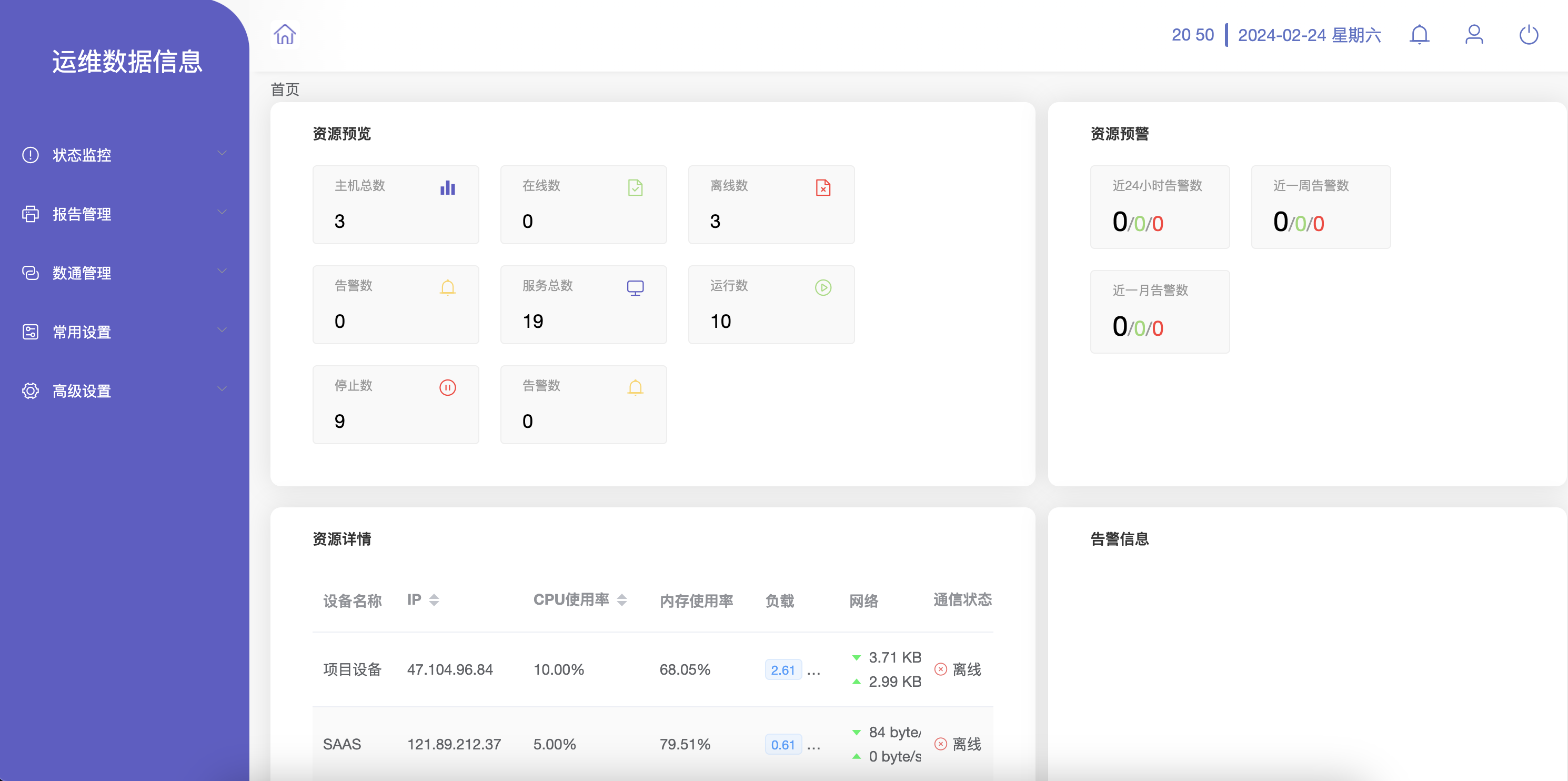This screenshot has height=781, width=1568.
Task: Click the 告警信息 panel heading
Action: point(1119,539)
